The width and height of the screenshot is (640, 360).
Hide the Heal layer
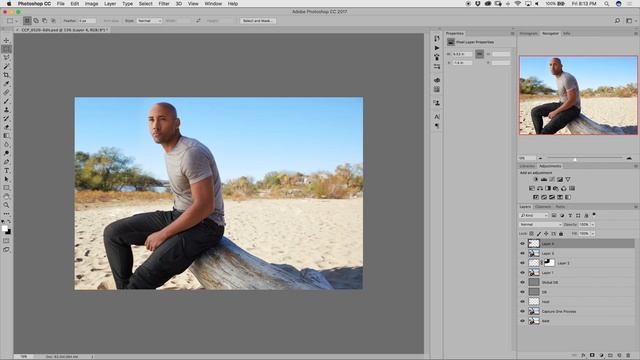[522, 301]
